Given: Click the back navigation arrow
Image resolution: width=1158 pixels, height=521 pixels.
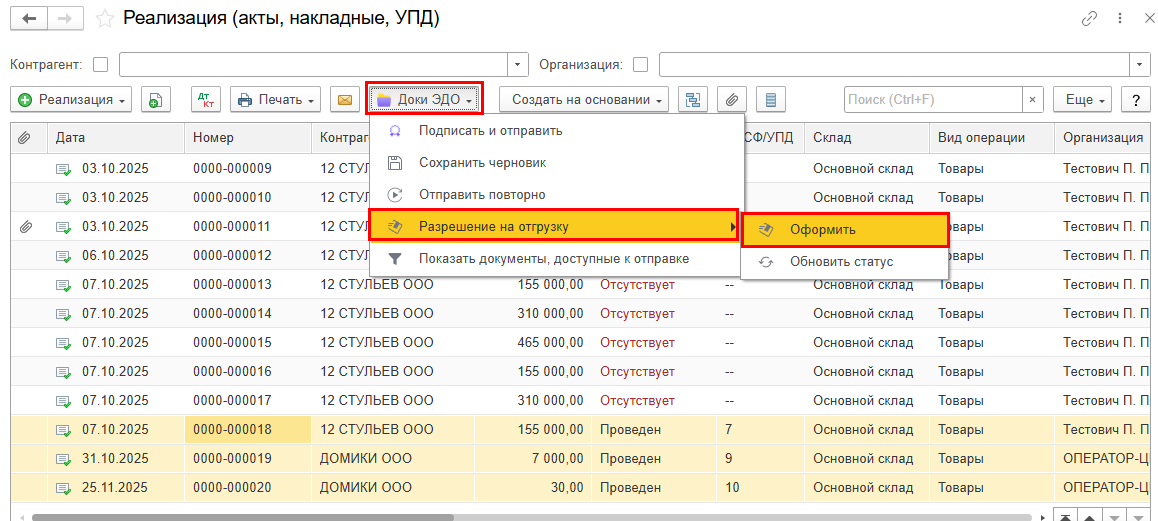Looking at the screenshot, I should pos(29,19).
